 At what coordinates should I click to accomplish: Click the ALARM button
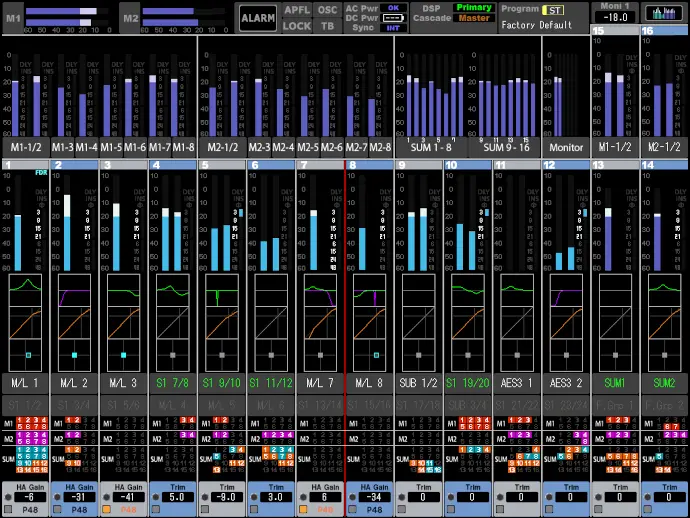pos(258,18)
